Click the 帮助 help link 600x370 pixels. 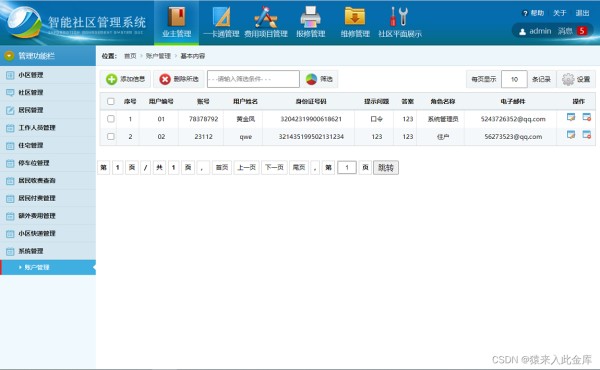click(537, 13)
